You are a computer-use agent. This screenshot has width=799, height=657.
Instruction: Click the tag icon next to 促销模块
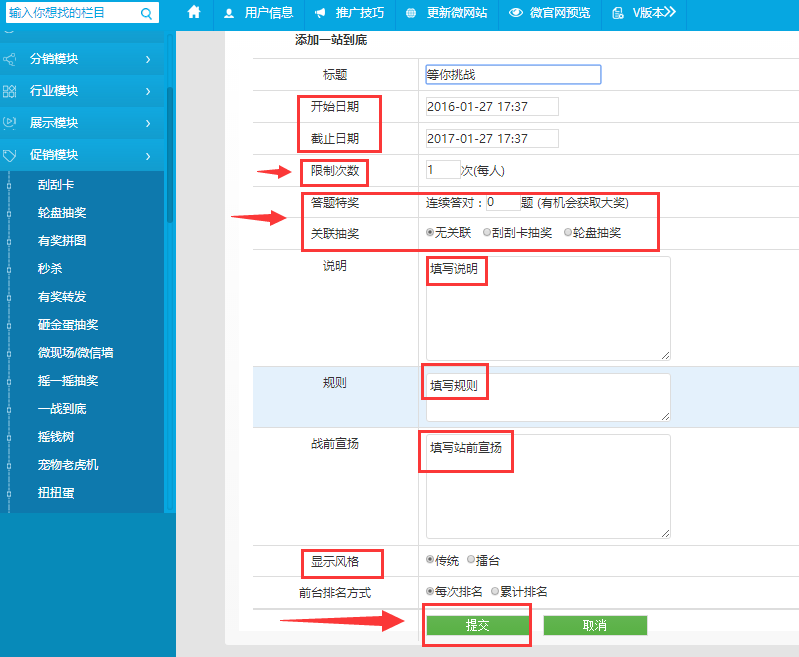(x=10, y=155)
